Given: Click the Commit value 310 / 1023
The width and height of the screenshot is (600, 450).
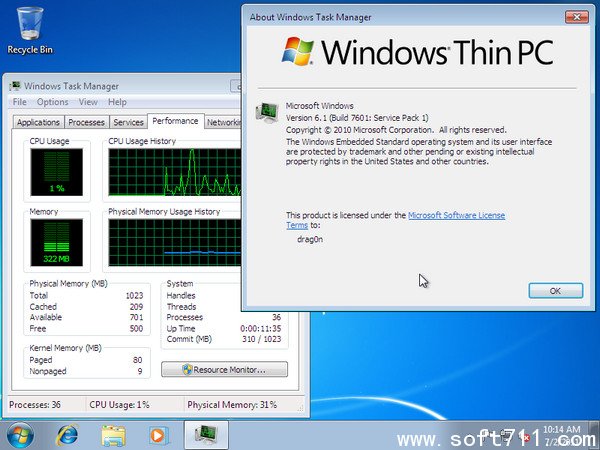Looking at the screenshot, I should [262, 339].
